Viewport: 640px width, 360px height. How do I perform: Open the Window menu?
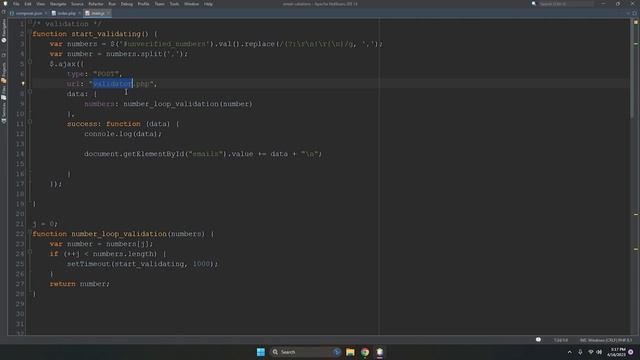point(191,4)
